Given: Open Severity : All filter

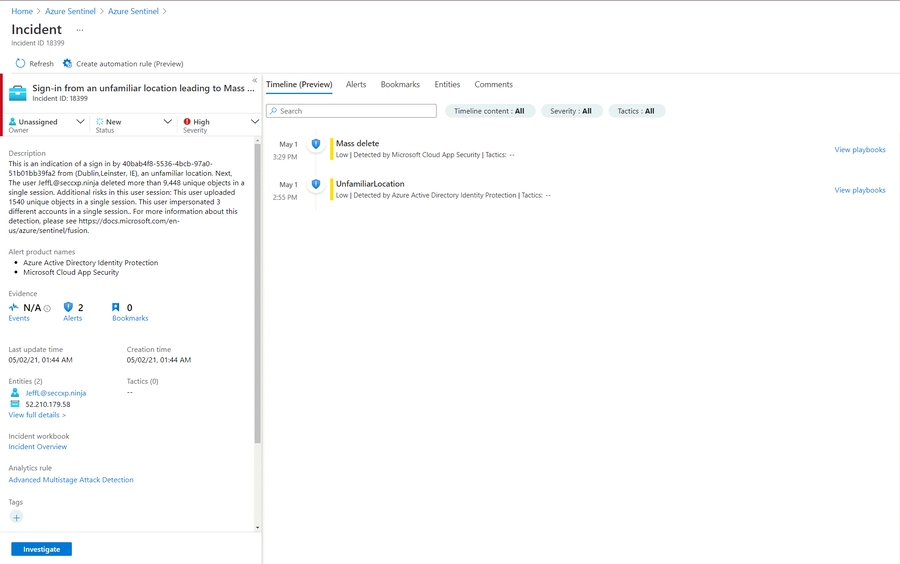Looking at the screenshot, I should (571, 111).
